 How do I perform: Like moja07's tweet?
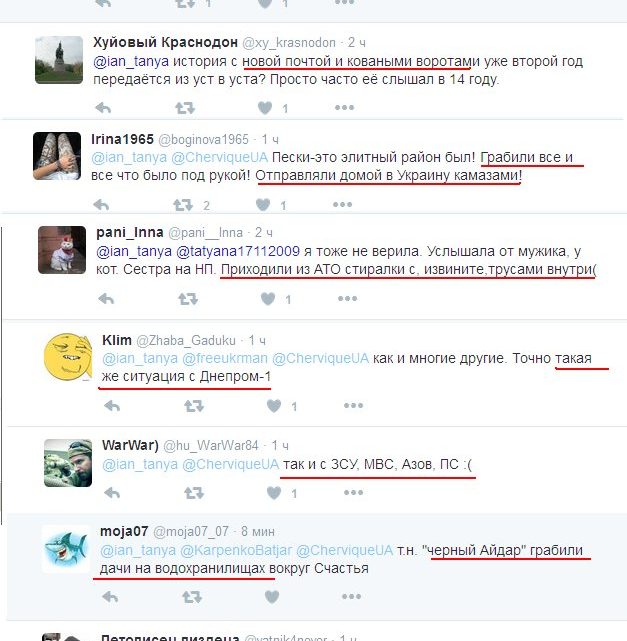pyautogui.click(x=272, y=597)
